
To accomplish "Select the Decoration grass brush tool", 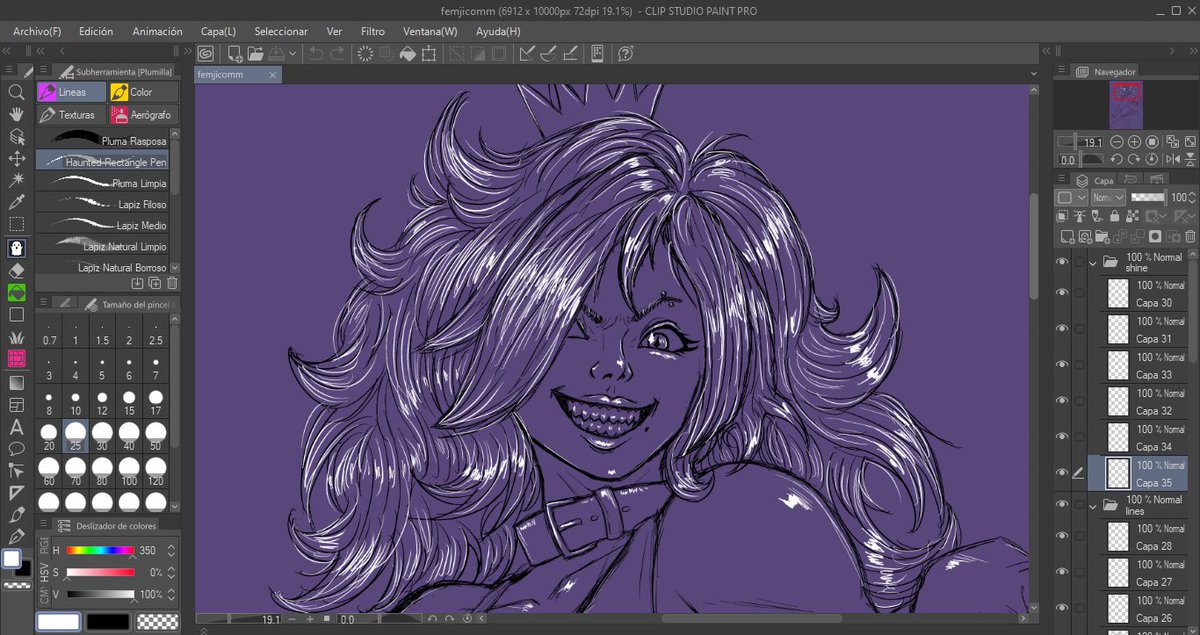I will 16,337.
